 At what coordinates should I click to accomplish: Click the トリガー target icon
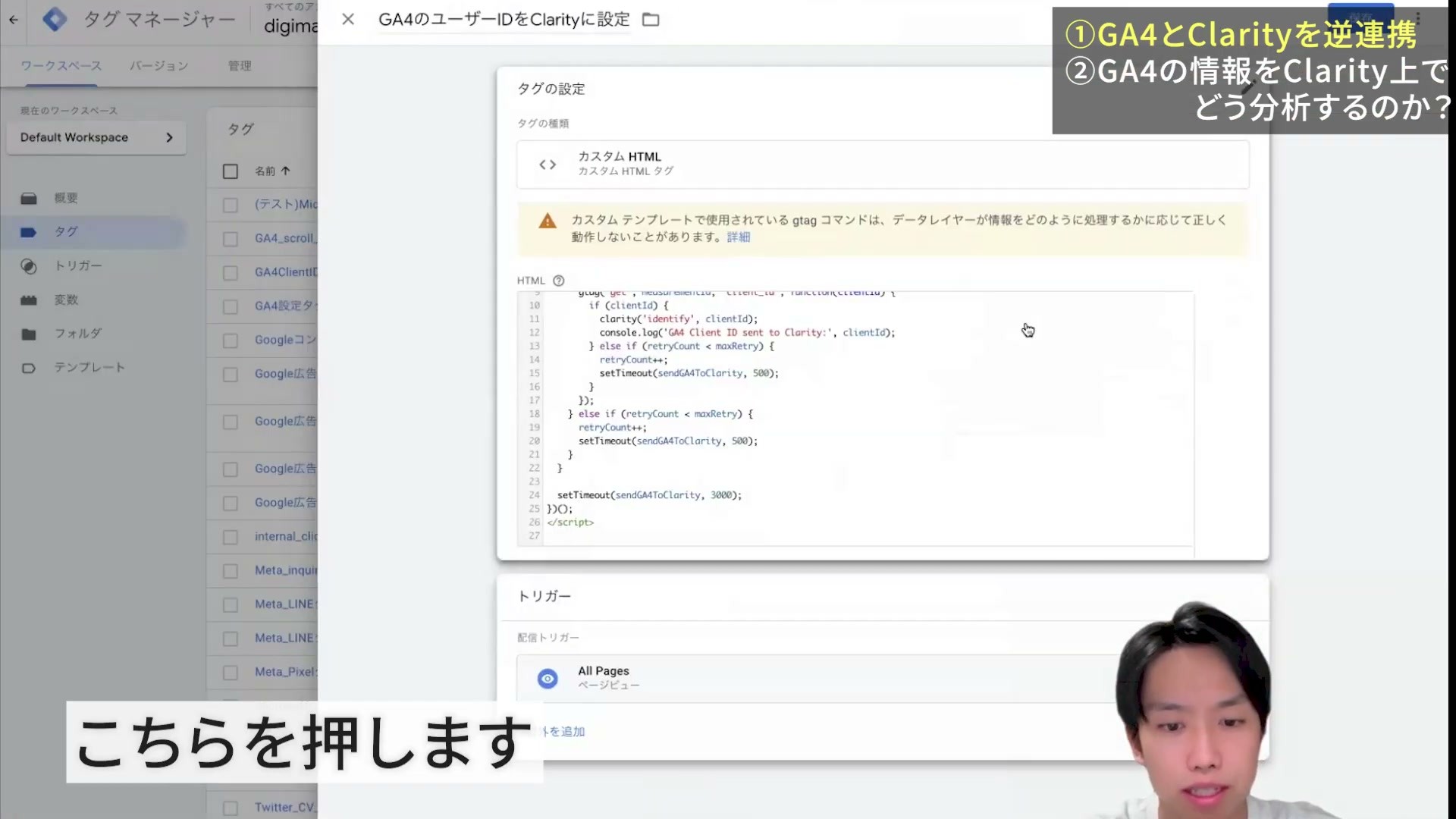[29, 266]
